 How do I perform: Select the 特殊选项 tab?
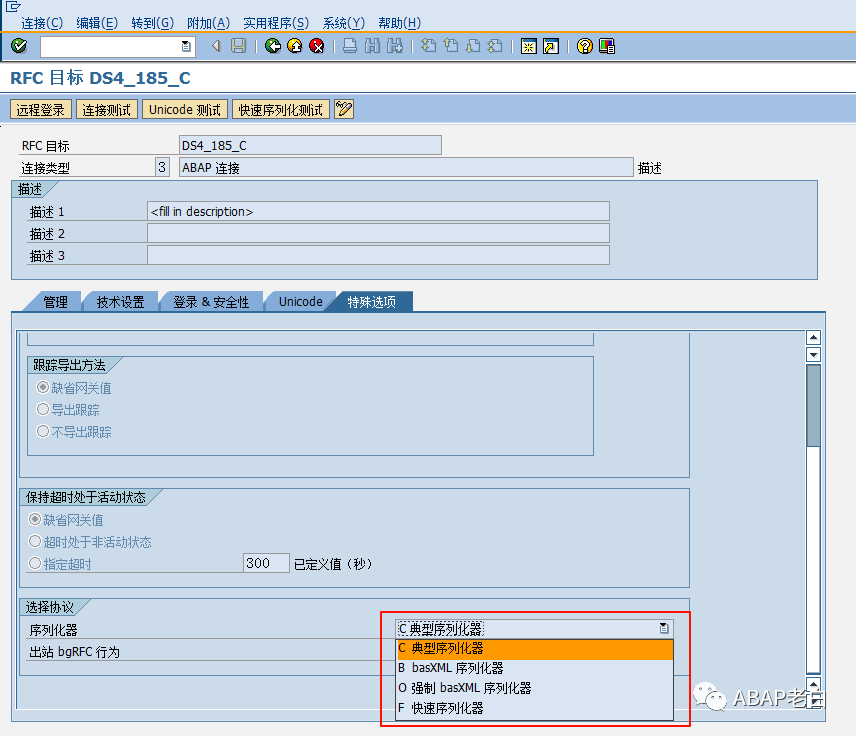pyautogui.click(x=372, y=301)
